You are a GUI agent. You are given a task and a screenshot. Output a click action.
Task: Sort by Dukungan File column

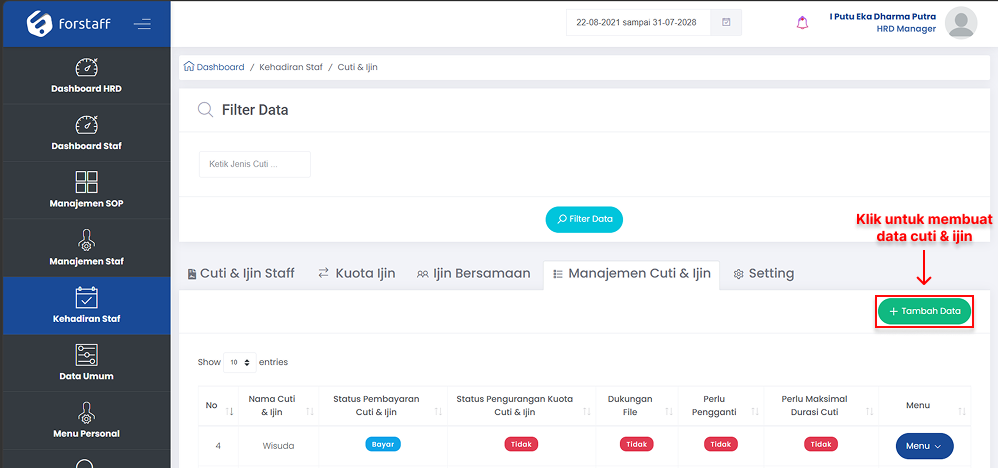pyautogui.click(x=636, y=406)
